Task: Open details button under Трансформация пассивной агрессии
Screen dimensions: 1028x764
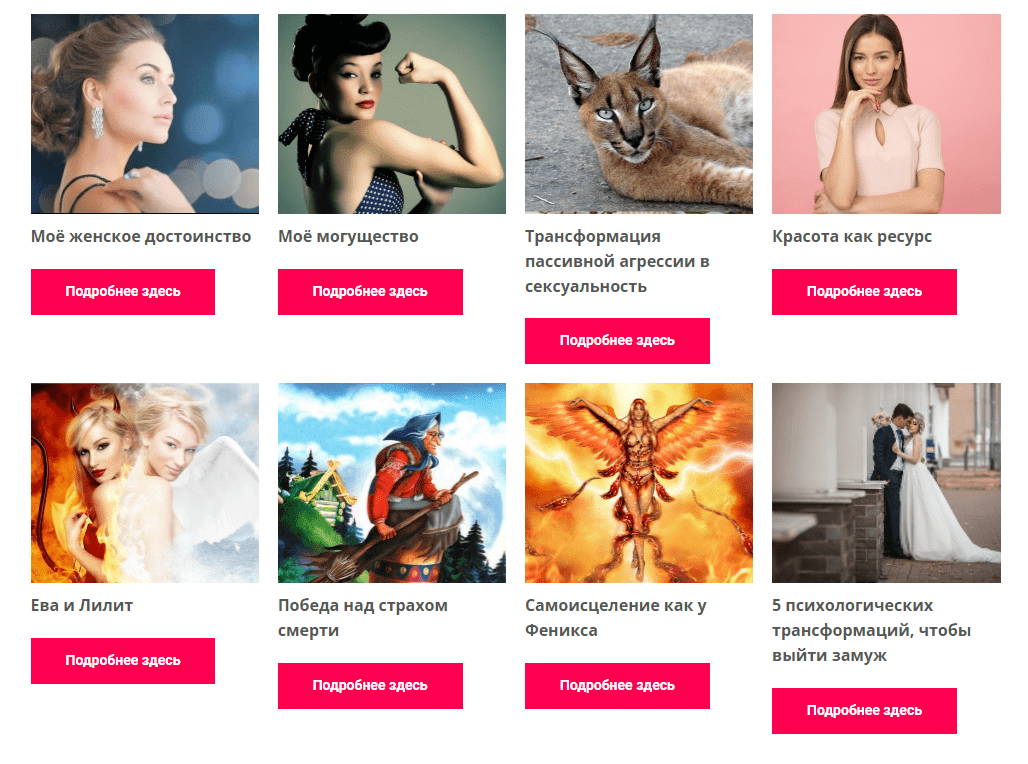Action: [x=618, y=341]
